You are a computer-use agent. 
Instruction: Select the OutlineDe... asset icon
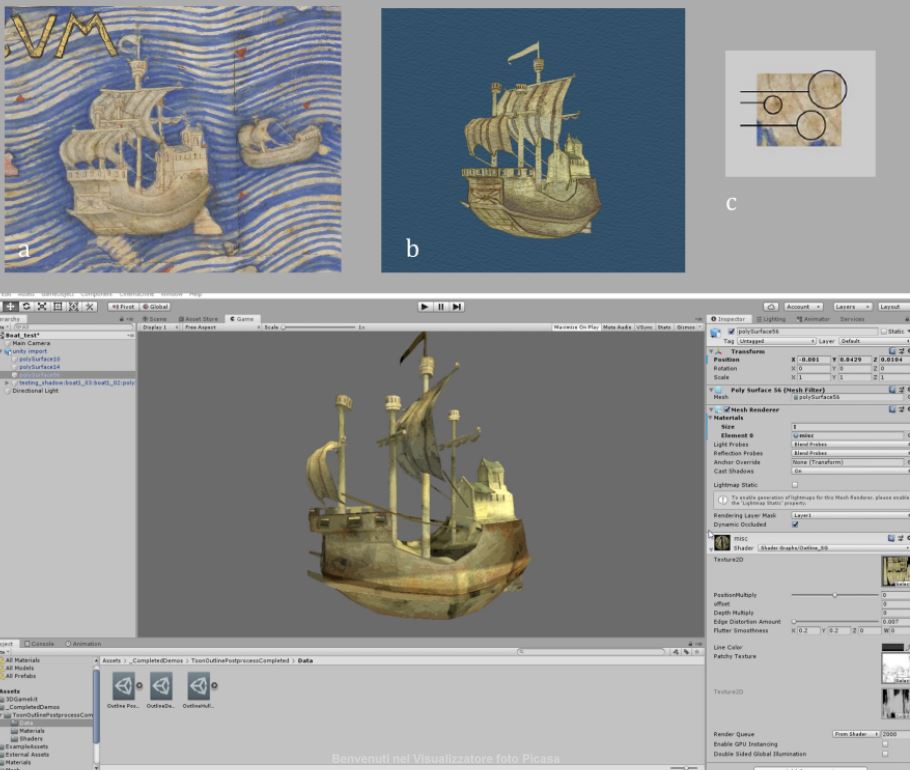coord(161,686)
